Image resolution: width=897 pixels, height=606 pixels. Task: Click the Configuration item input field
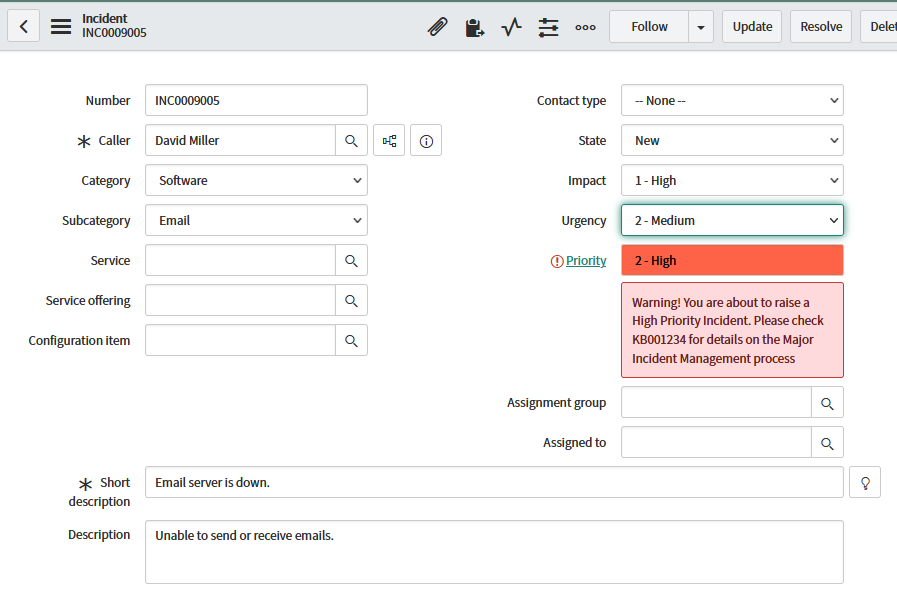240,340
